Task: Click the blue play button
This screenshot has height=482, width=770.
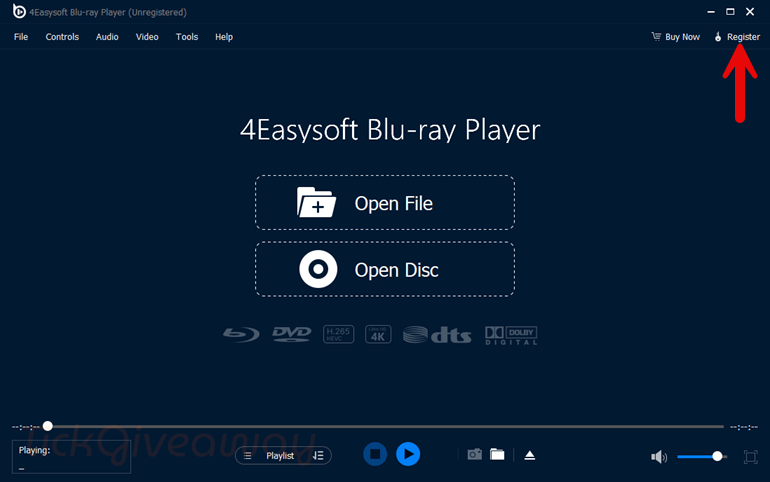Action: coord(408,454)
